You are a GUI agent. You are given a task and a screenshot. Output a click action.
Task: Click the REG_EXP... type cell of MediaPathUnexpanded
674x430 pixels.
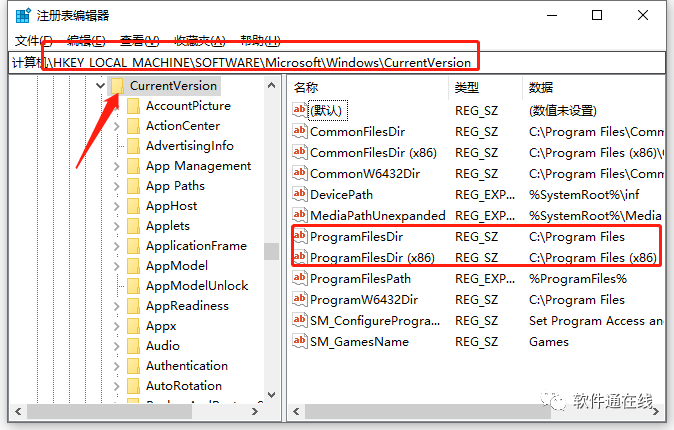pos(485,215)
